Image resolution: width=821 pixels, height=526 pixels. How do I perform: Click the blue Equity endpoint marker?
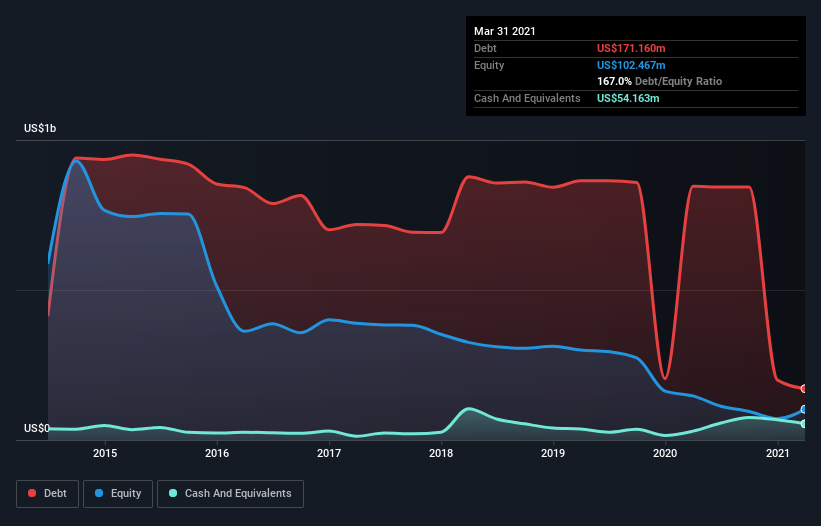[x=804, y=409]
